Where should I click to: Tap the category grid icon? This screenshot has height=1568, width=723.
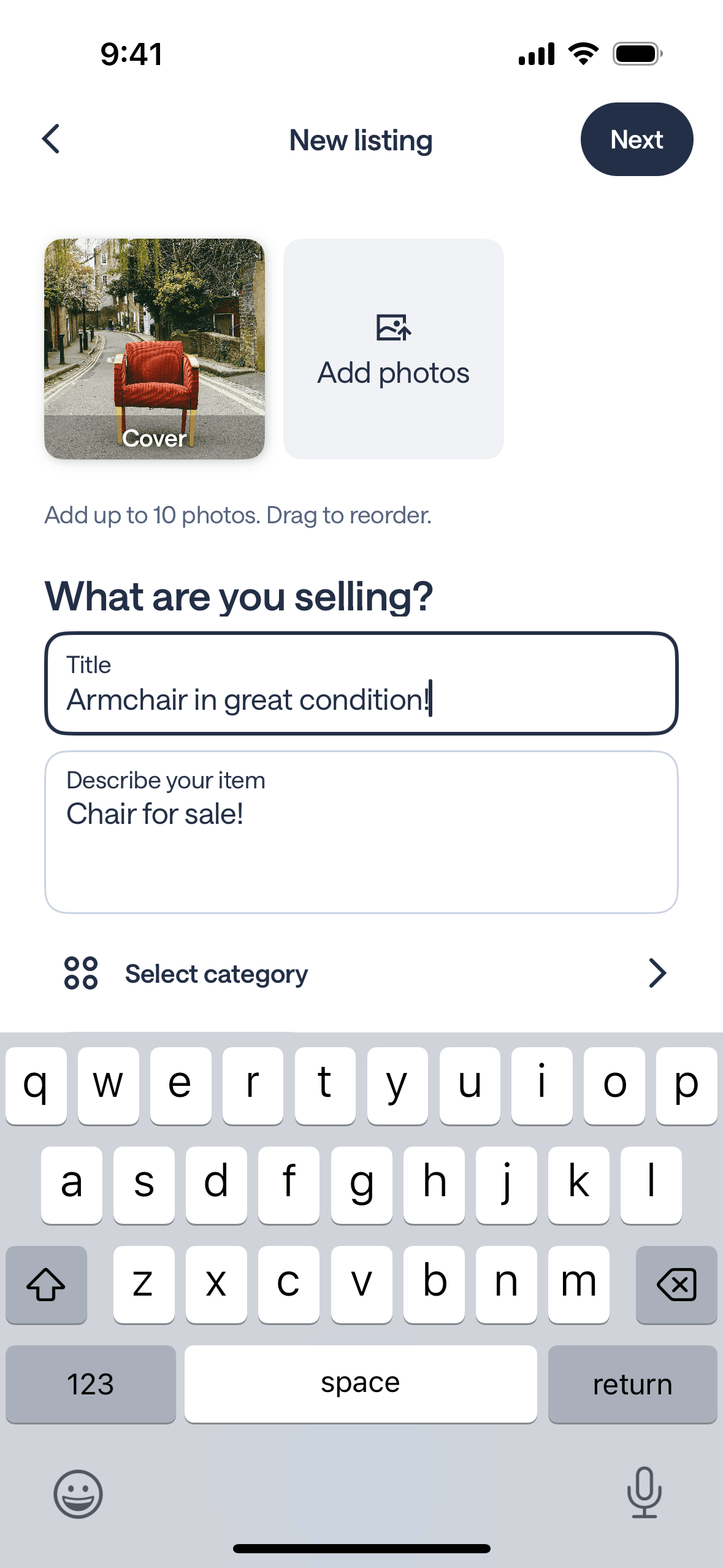pyautogui.click(x=81, y=973)
